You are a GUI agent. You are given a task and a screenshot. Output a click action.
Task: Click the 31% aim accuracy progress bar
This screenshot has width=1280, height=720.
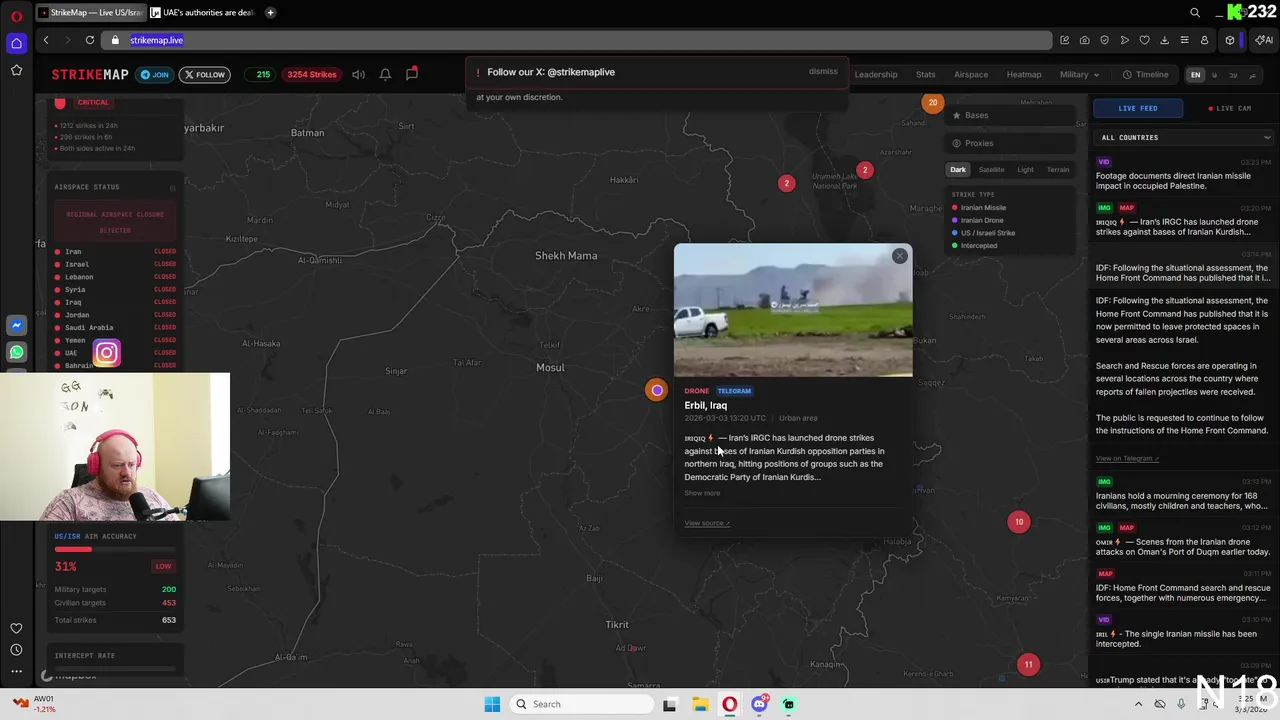(115, 549)
